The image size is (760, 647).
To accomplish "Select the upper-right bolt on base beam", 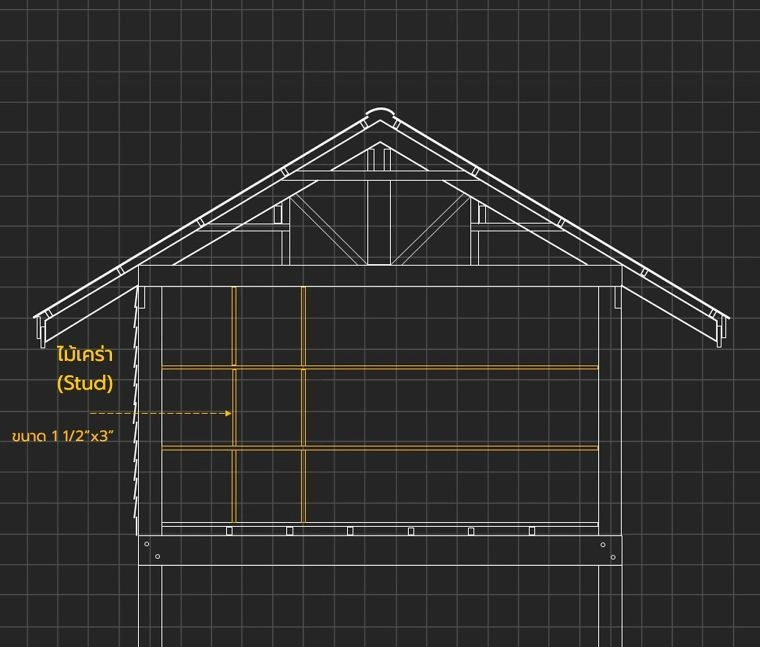I will pyautogui.click(x=603, y=544).
